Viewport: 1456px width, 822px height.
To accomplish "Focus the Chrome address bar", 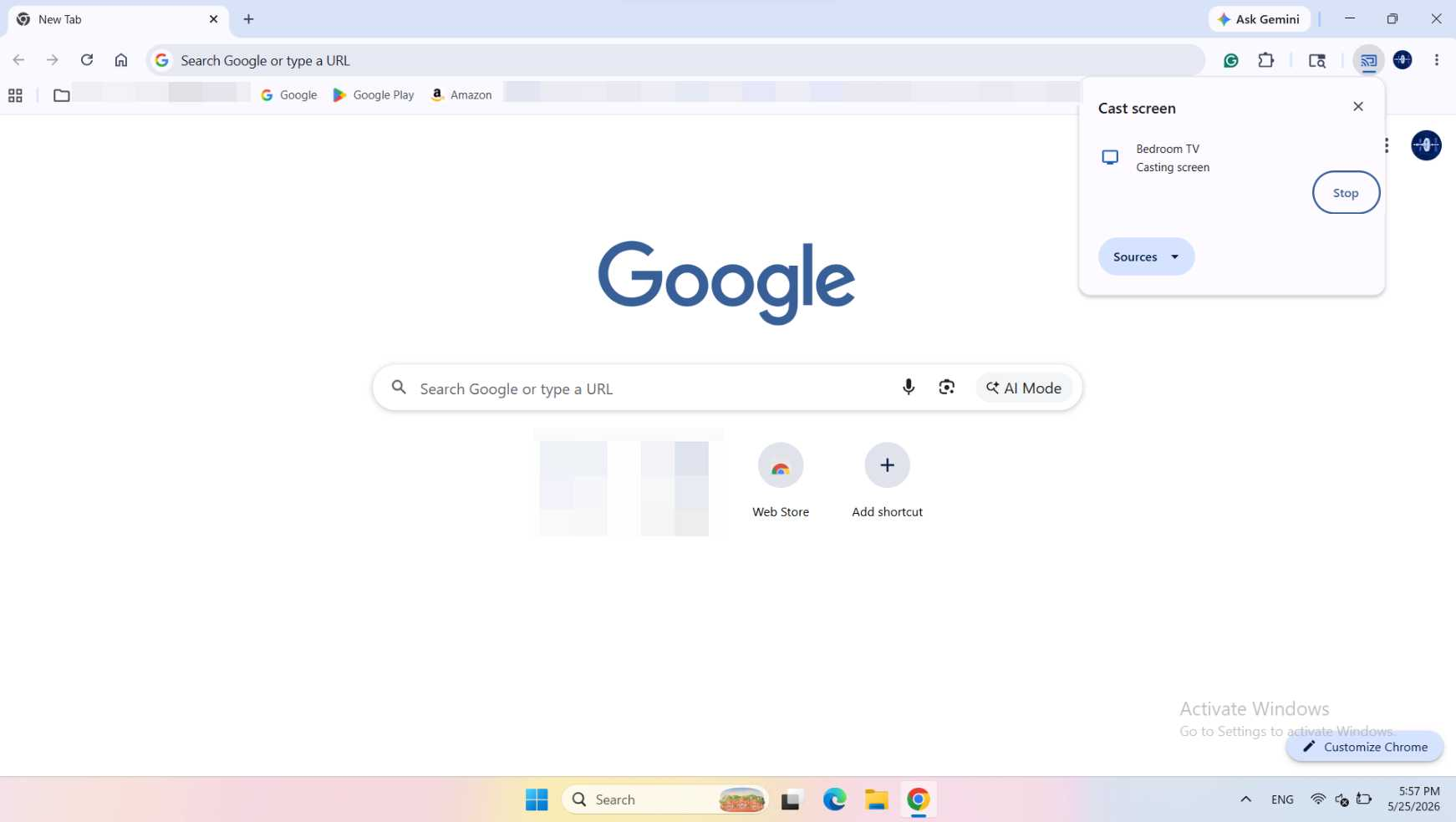I will click(675, 60).
